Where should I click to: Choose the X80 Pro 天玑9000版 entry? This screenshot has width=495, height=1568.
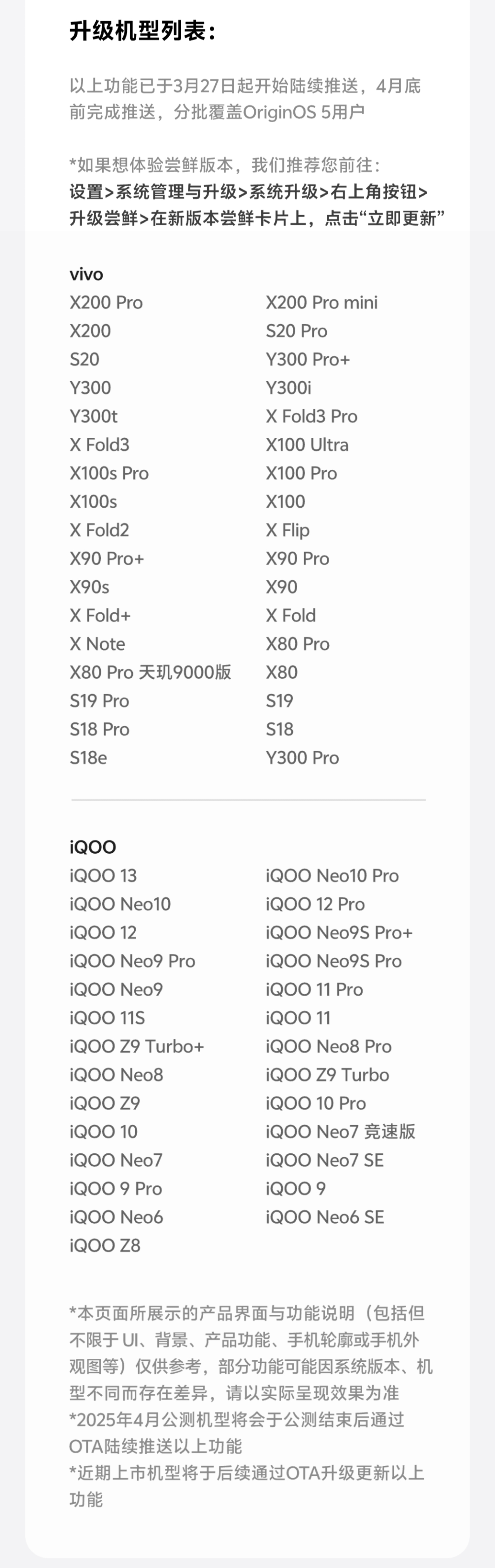150,673
